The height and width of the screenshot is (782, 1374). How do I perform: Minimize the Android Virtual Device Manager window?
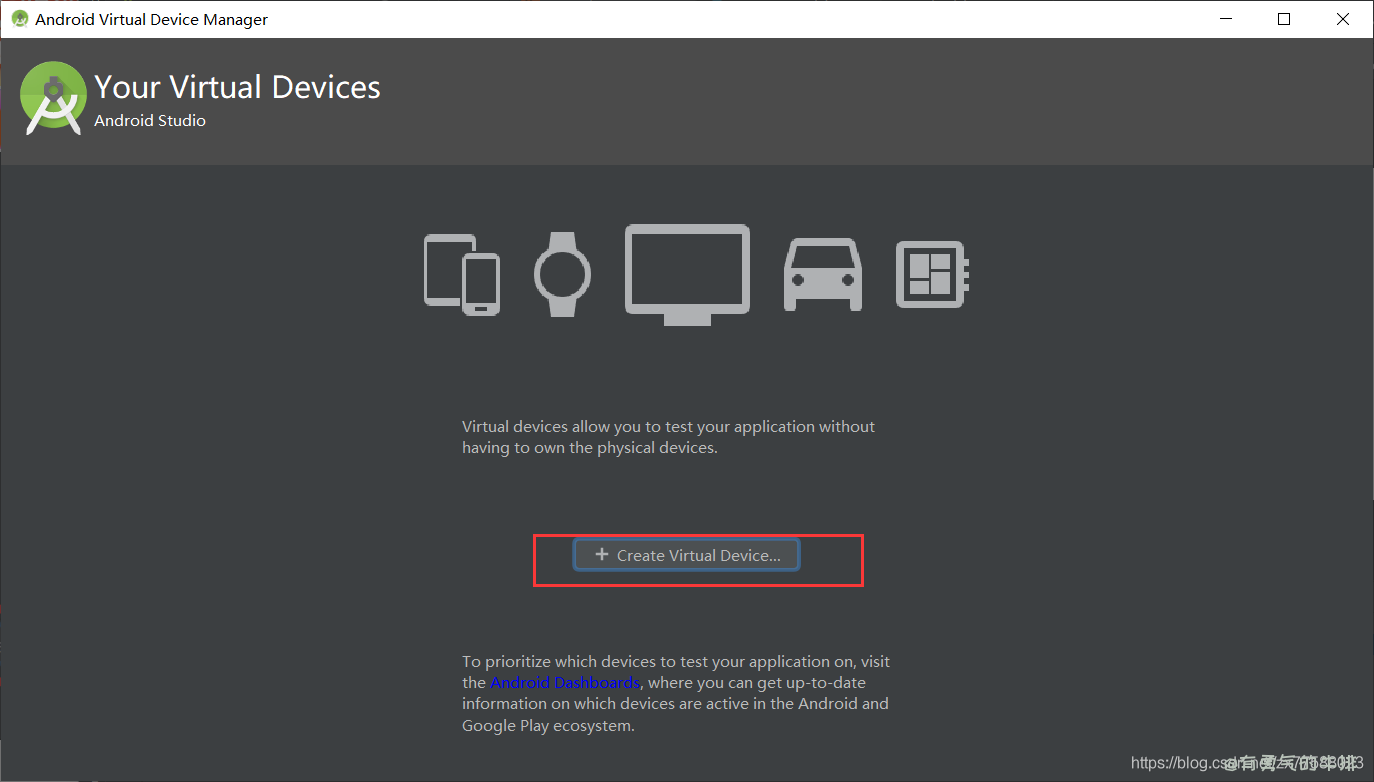[1225, 19]
